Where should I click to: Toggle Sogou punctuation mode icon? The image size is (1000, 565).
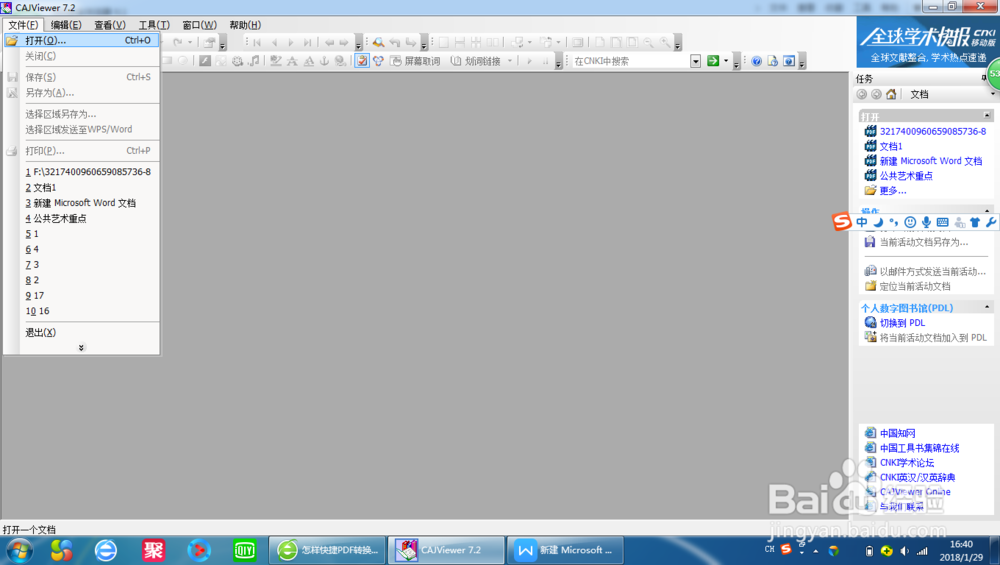point(893,222)
